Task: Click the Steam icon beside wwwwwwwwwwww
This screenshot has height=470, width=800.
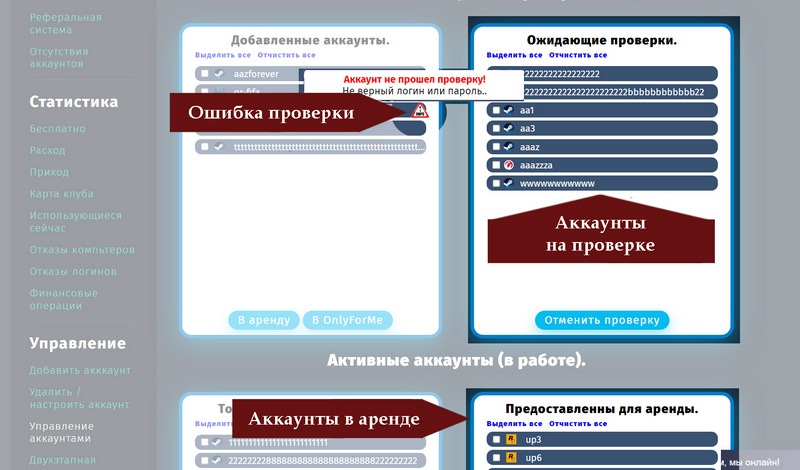Action: pos(508,183)
